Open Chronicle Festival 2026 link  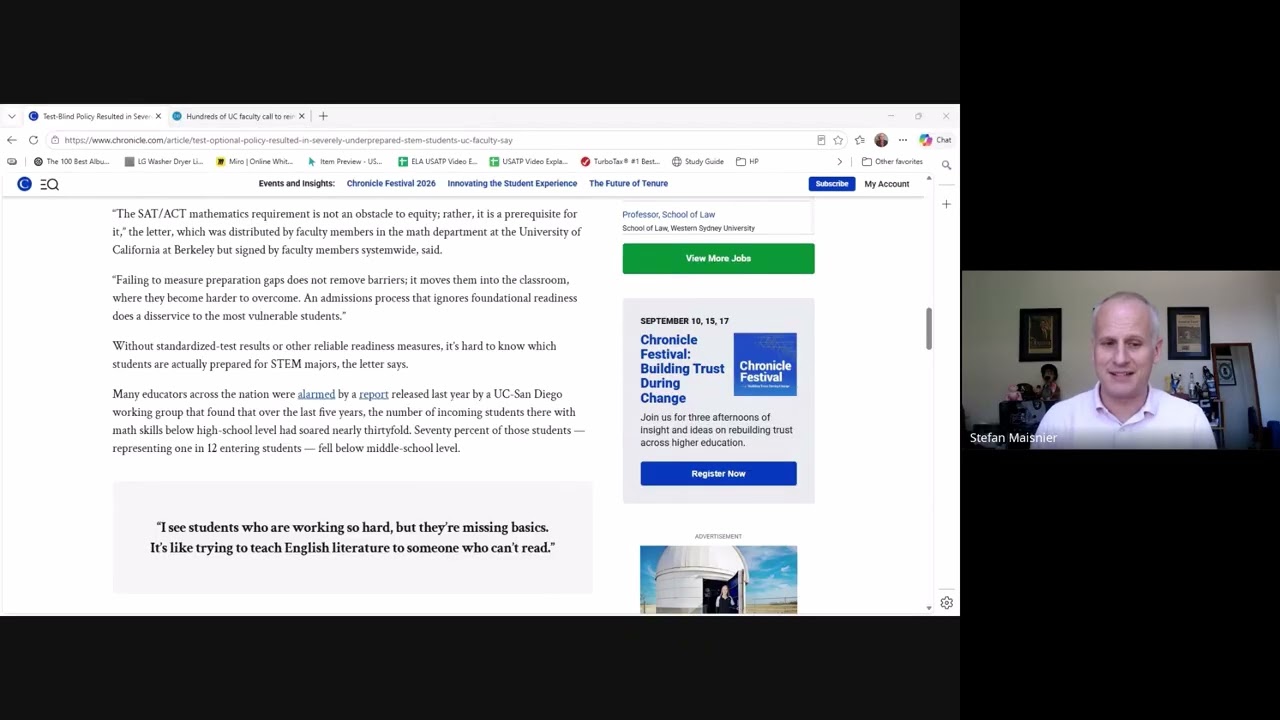coord(391,183)
